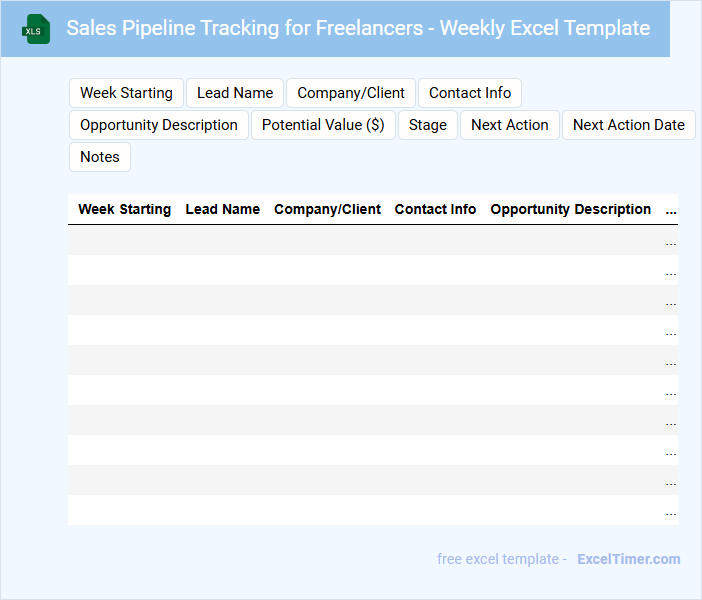Open the ExcelTimer.com link

(x=629, y=559)
